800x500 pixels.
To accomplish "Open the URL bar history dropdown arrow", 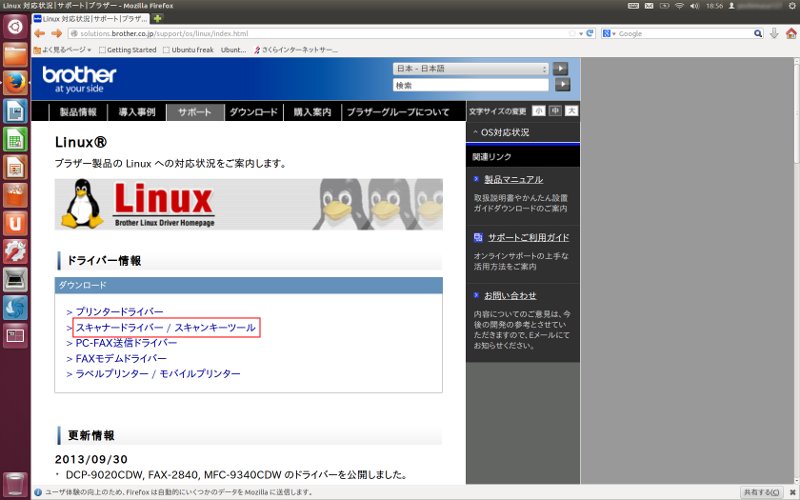I will click(x=581, y=34).
